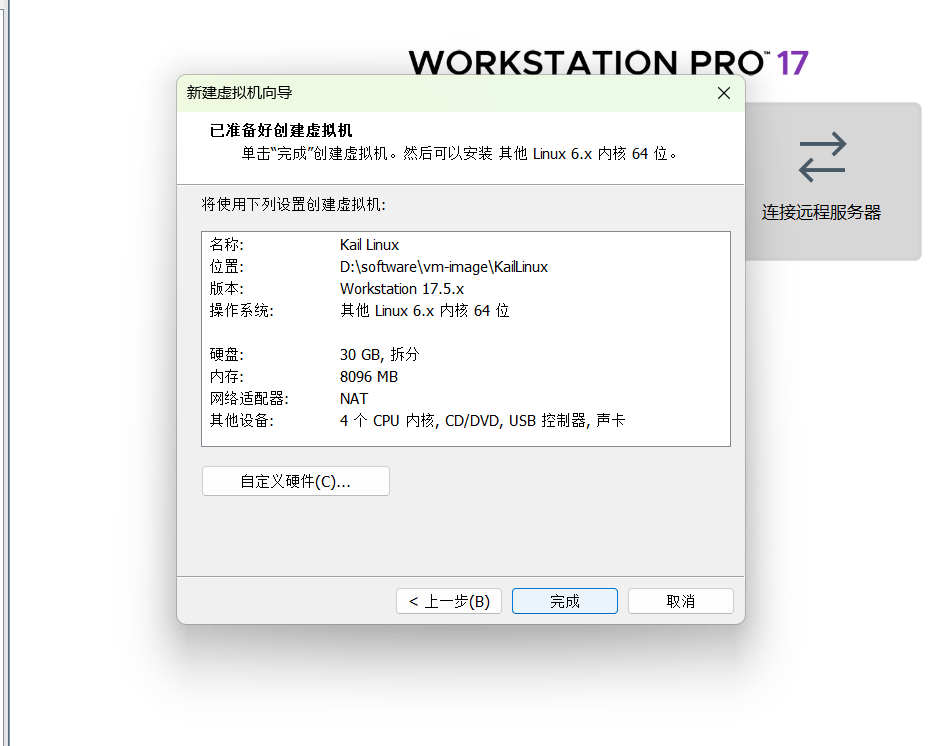Click the 新建虚拟机向导 title bar text
The height and width of the screenshot is (746, 948).
[239, 92]
